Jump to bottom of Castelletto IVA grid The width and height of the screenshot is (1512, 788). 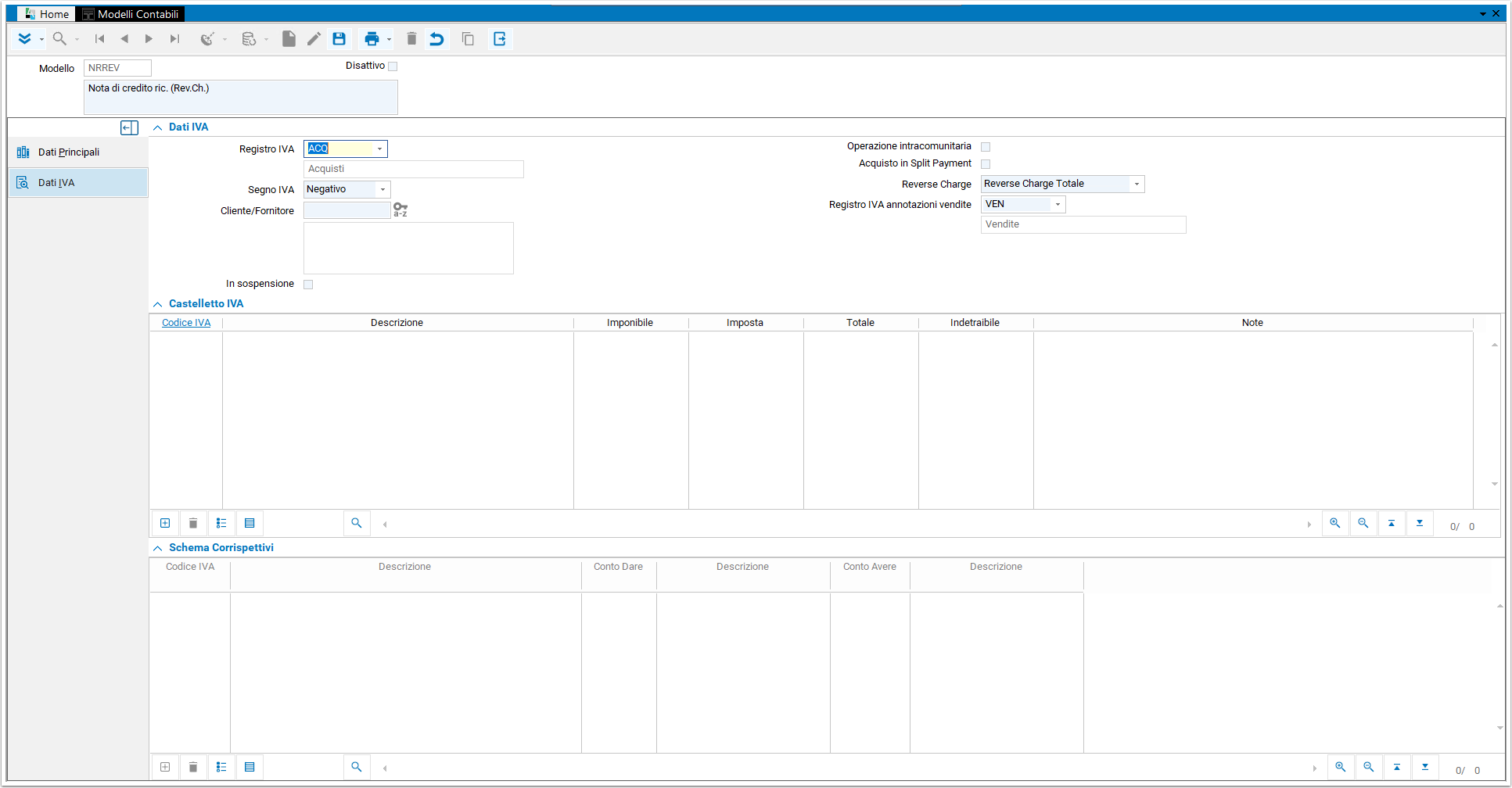tap(1420, 523)
